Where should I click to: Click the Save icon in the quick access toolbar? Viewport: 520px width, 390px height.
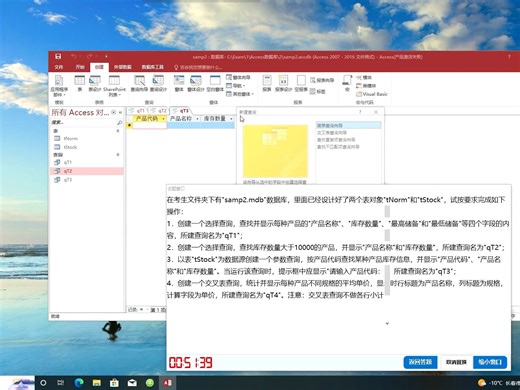point(58,56)
